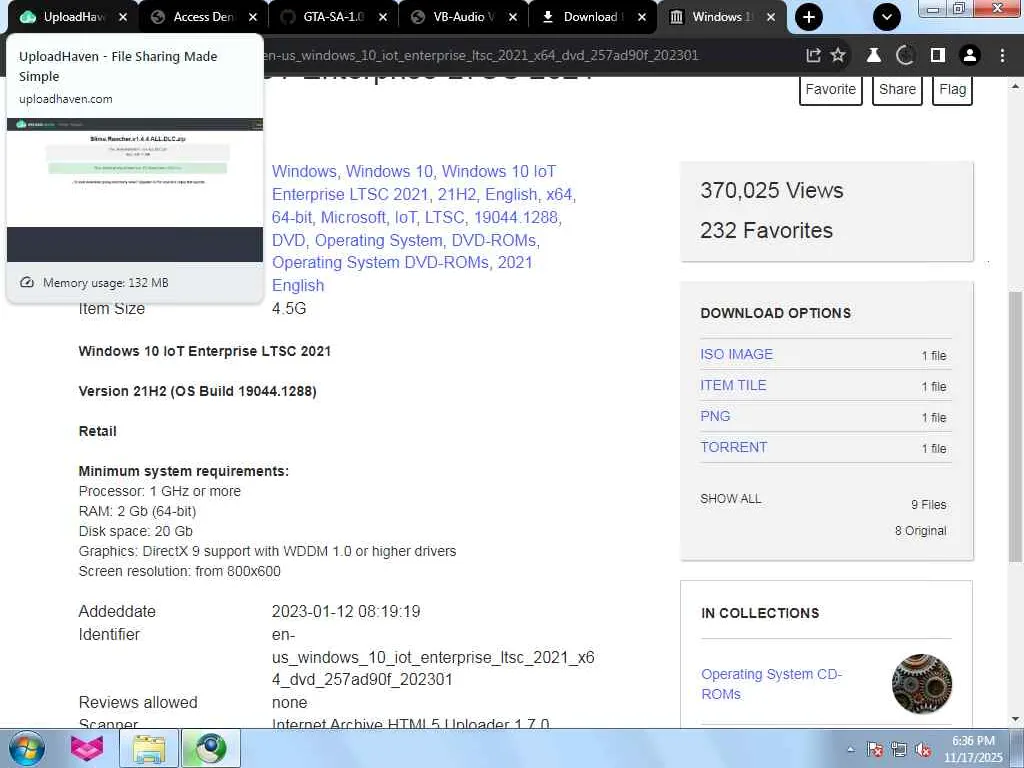Open the browser profile menu
Image resolution: width=1024 pixels, height=768 pixels.
[970, 56]
